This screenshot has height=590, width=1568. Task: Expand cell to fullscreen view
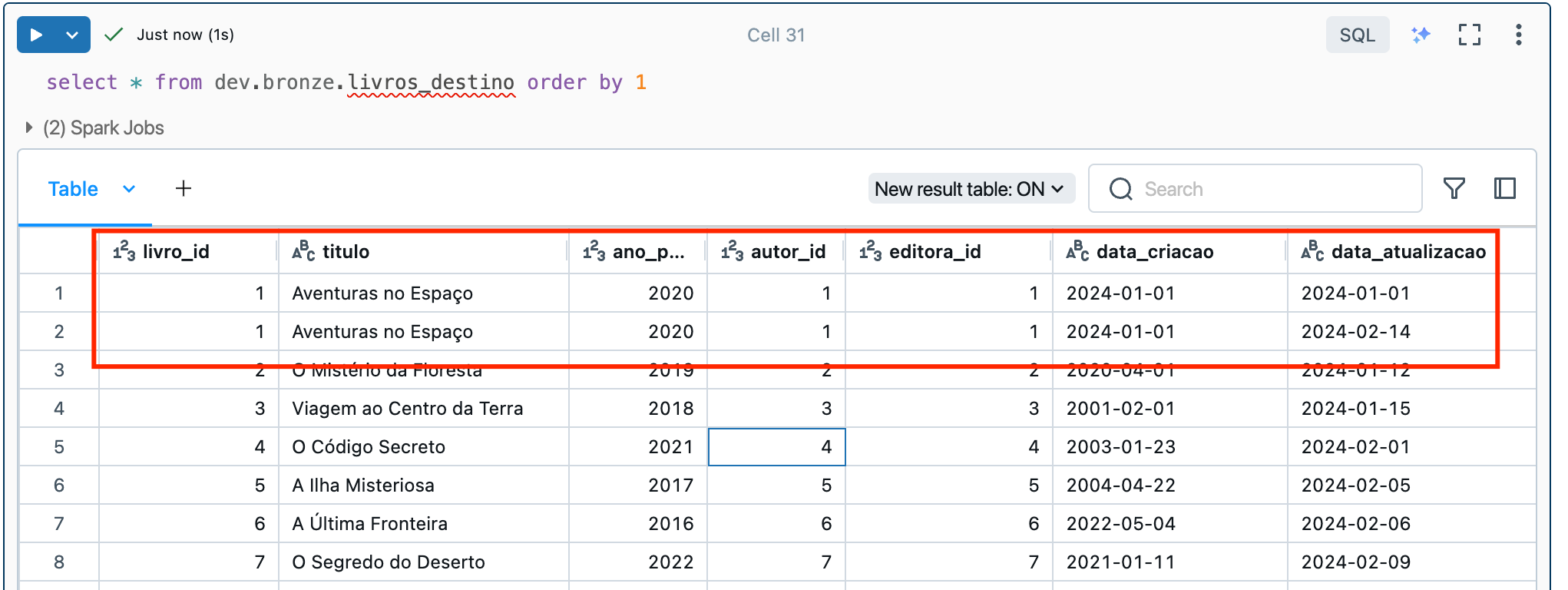click(1469, 35)
